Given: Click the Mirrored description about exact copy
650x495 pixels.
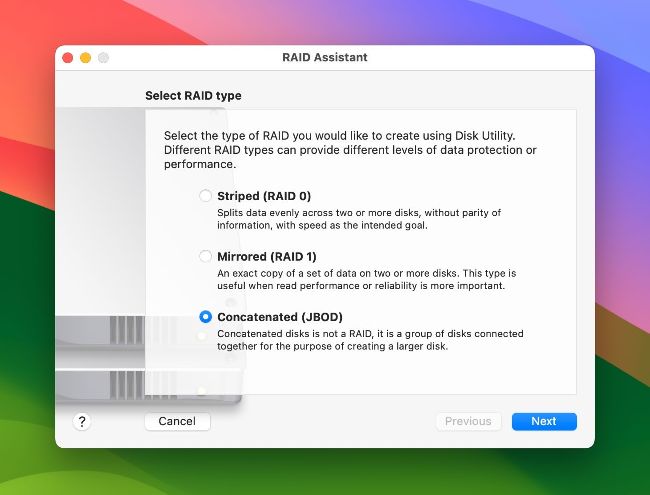Looking at the screenshot, I should pos(366,279).
